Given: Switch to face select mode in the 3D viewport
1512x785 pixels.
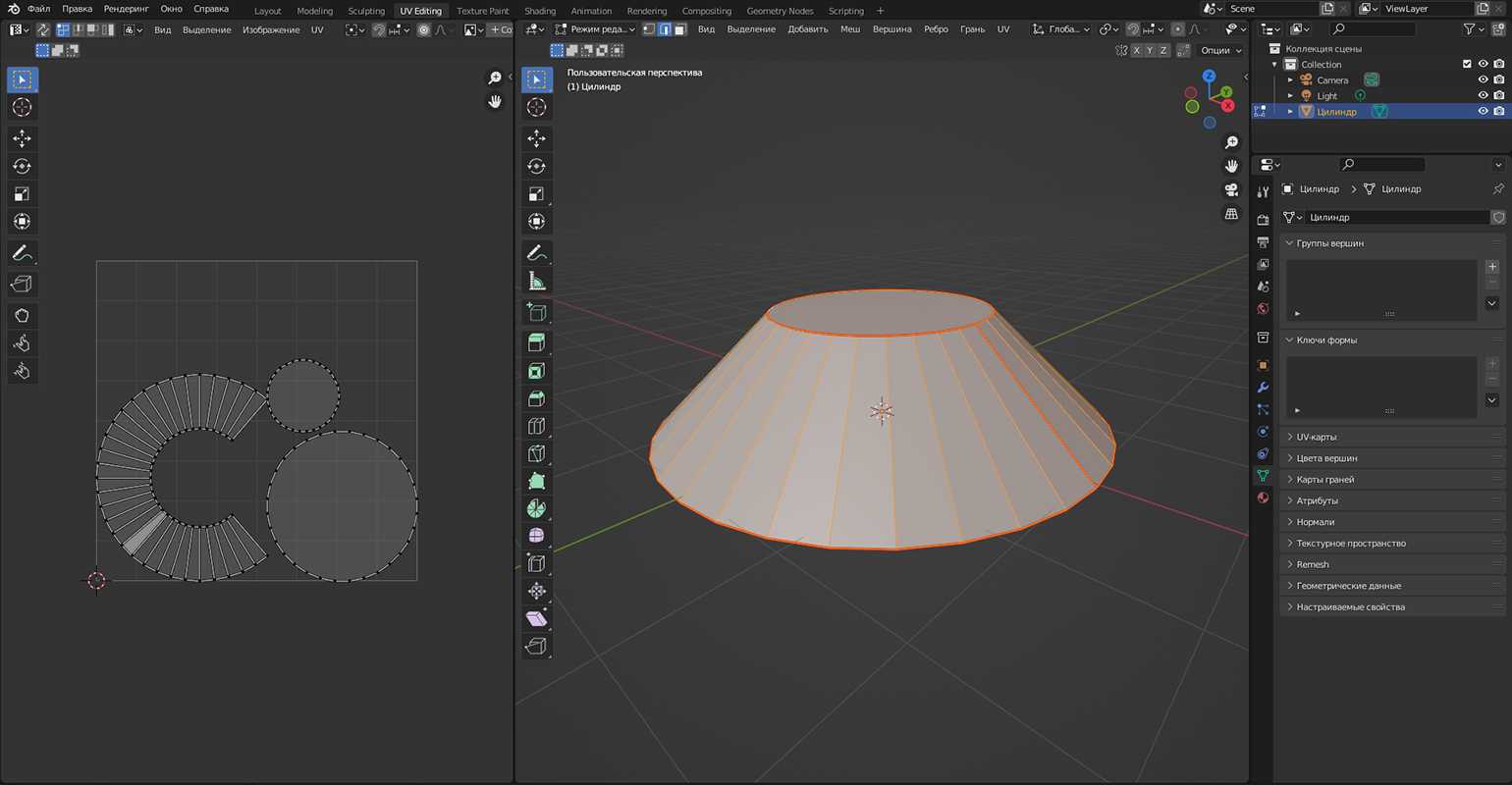Looking at the screenshot, I should click(x=679, y=29).
